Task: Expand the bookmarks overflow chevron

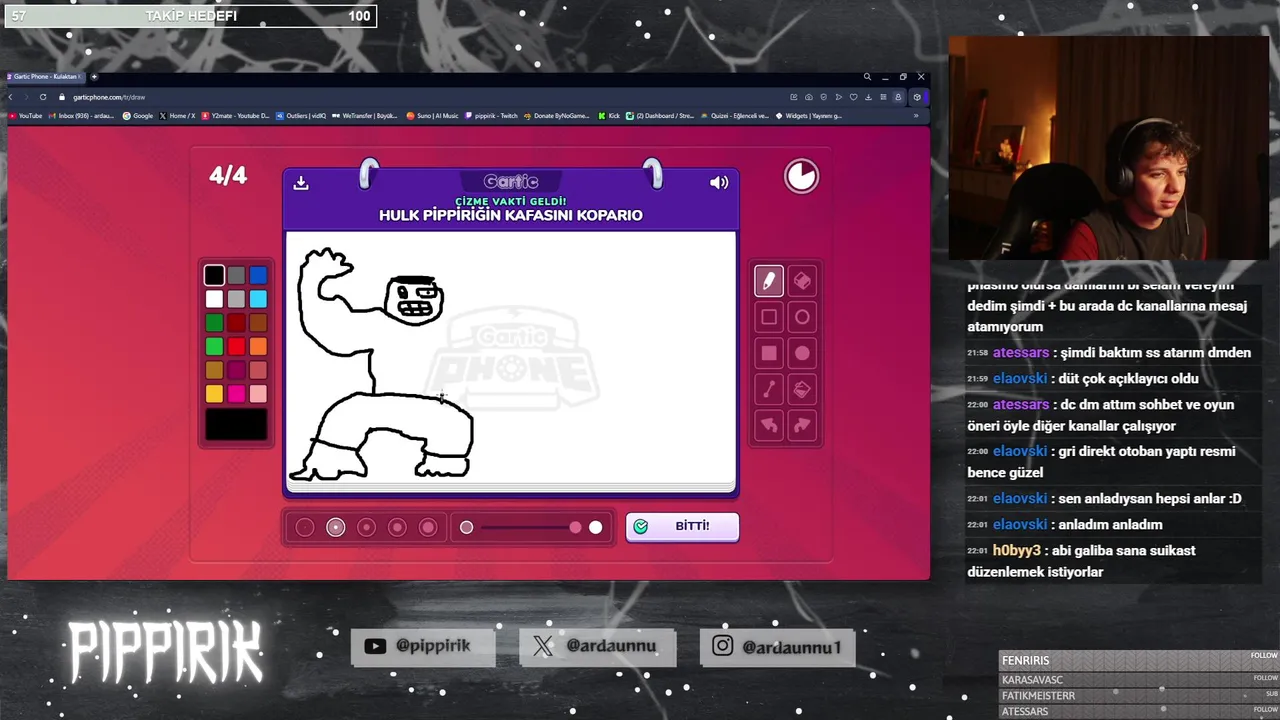Action: 915,116
